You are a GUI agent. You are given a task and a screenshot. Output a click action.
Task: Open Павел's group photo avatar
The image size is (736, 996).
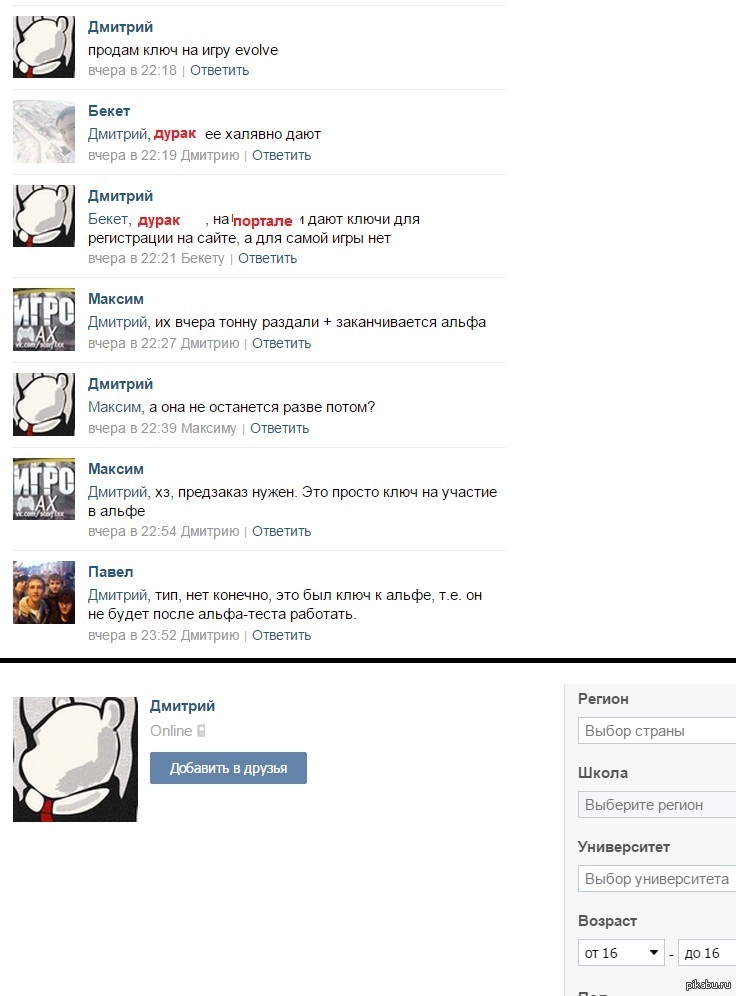pos(44,592)
